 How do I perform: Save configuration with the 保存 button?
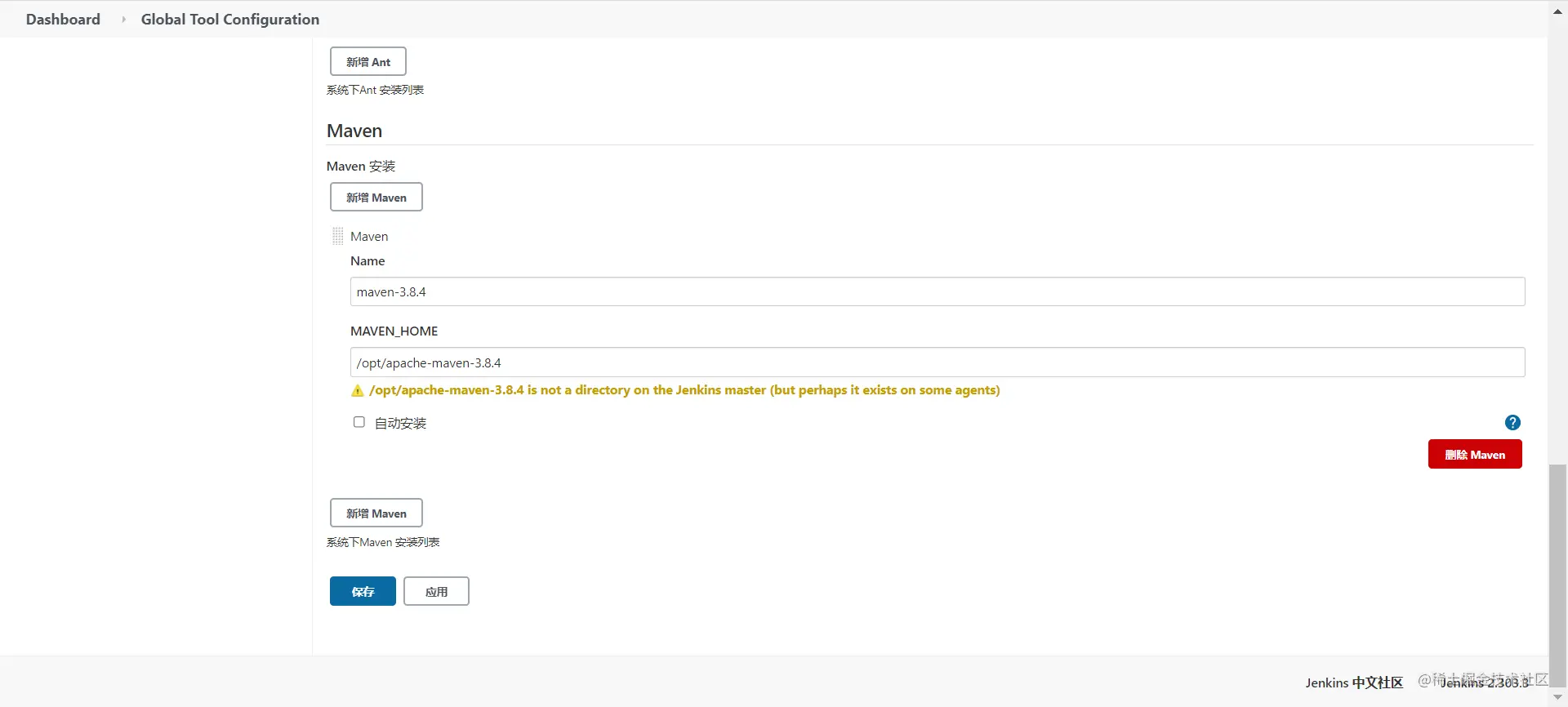tap(363, 591)
